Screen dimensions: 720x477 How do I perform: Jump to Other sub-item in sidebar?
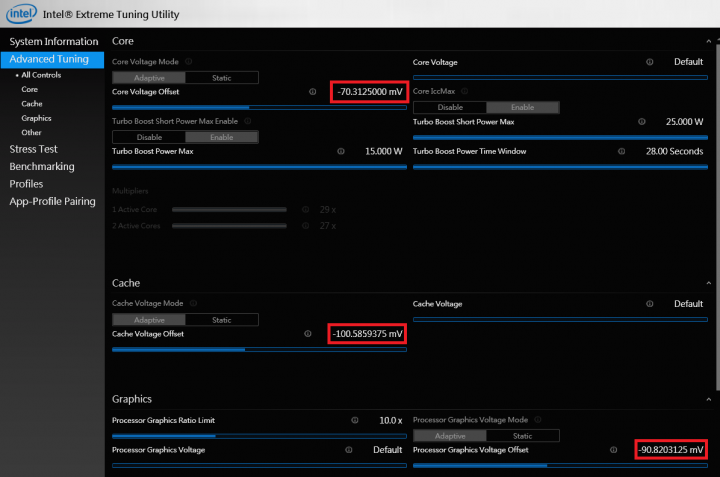[31, 132]
